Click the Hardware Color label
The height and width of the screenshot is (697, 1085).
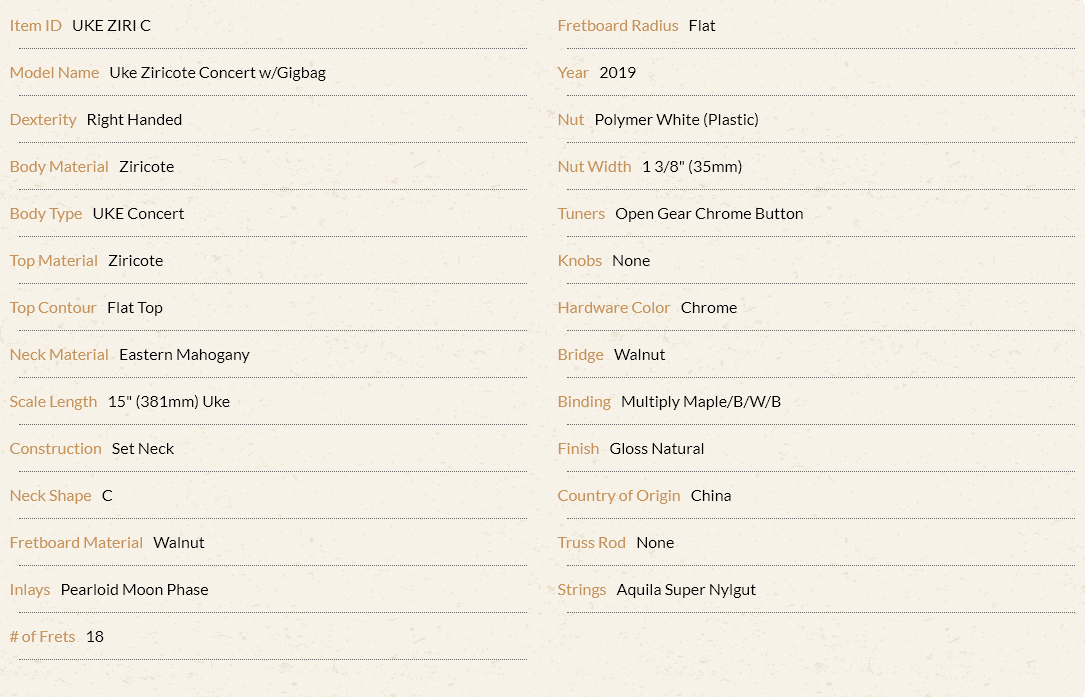tap(614, 308)
